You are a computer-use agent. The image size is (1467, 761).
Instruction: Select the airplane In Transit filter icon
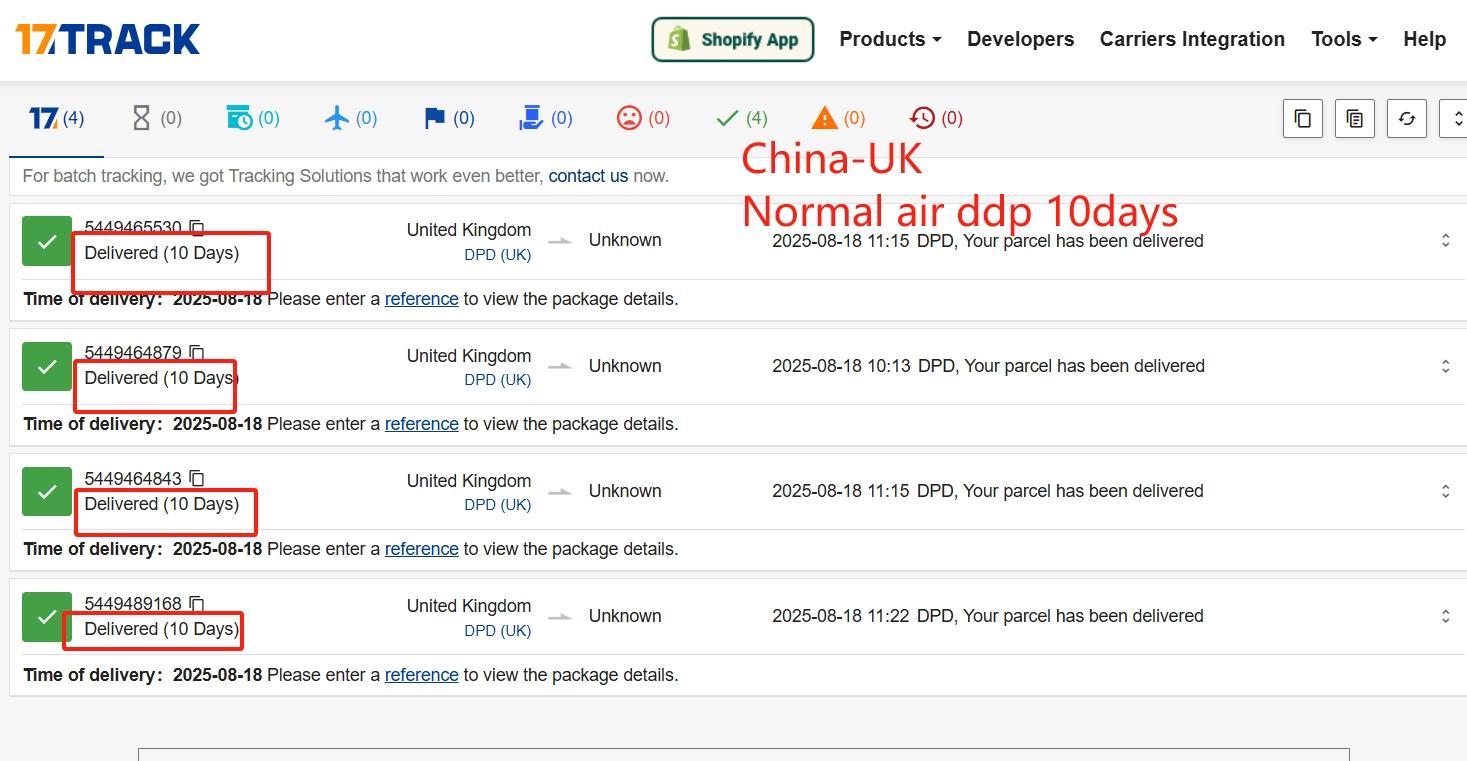pos(334,117)
